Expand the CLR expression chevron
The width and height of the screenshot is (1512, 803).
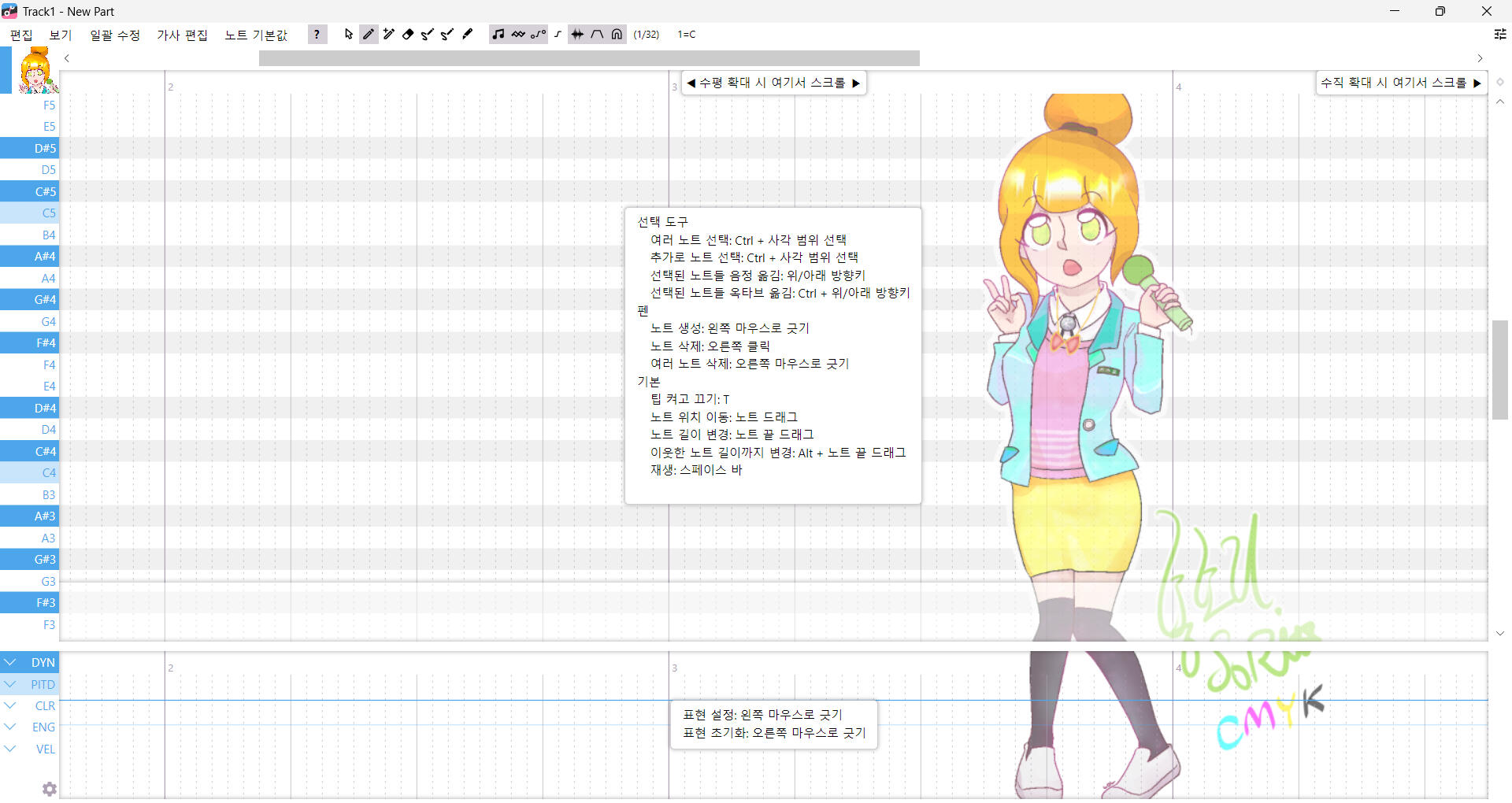10,705
